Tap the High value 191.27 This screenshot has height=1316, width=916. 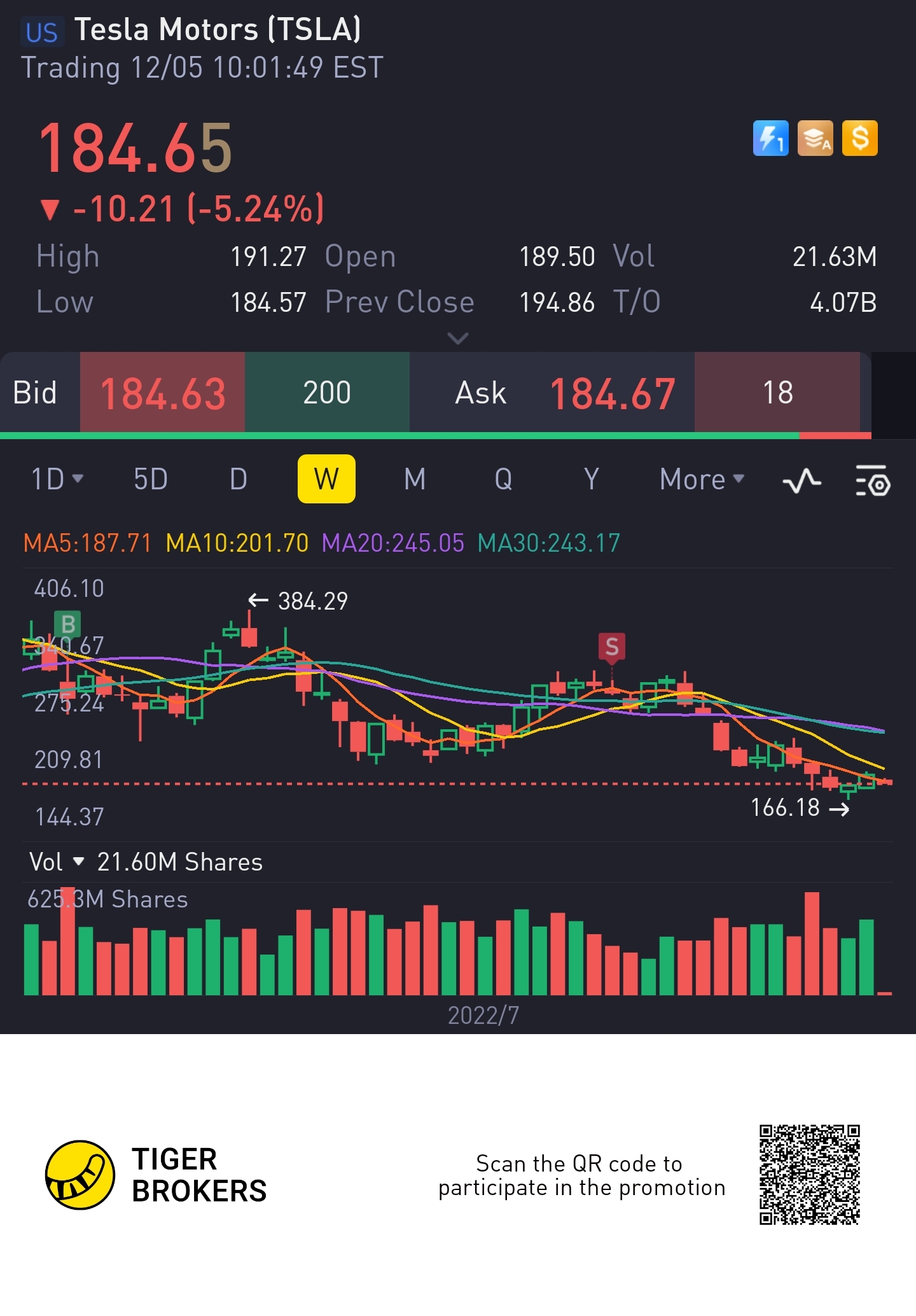[268, 257]
